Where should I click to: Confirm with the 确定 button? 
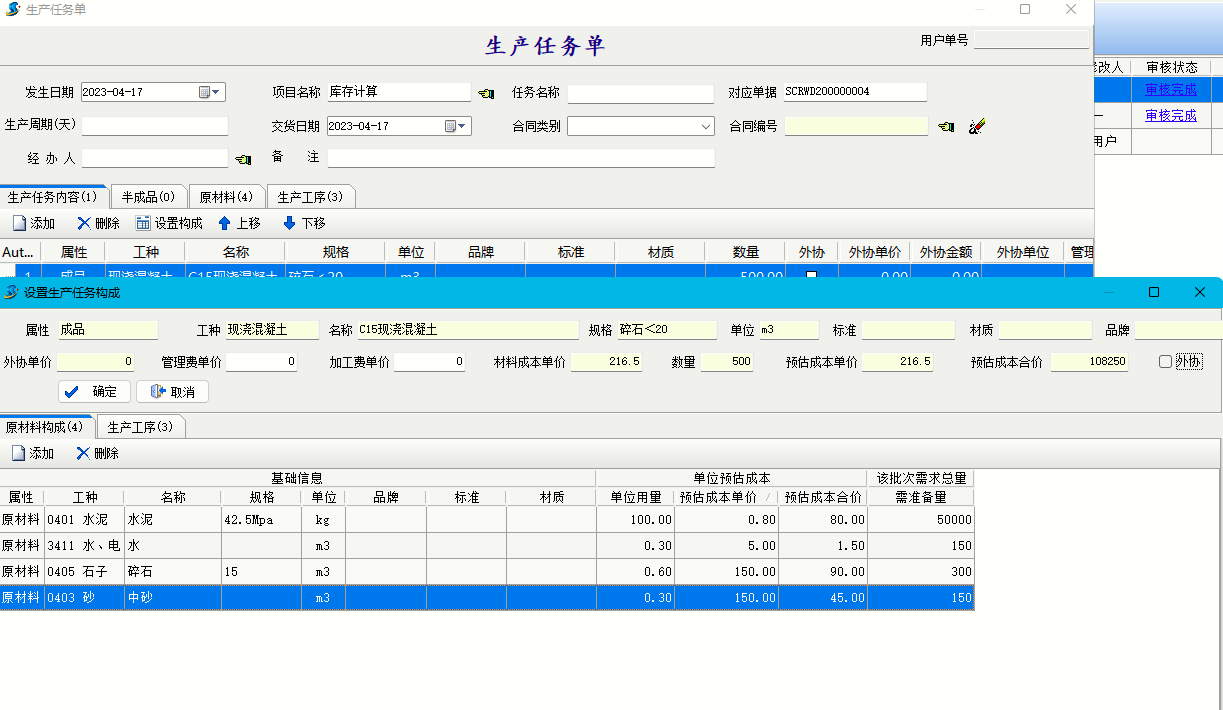click(94, 391)
